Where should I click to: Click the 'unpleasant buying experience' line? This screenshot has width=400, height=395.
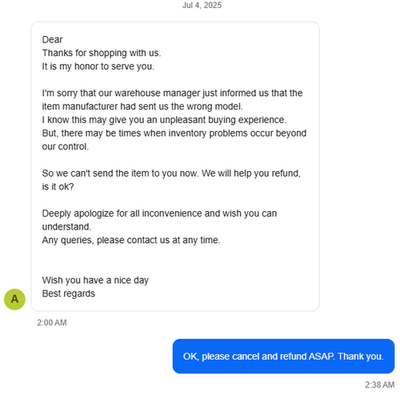click(x=164, y=120)
